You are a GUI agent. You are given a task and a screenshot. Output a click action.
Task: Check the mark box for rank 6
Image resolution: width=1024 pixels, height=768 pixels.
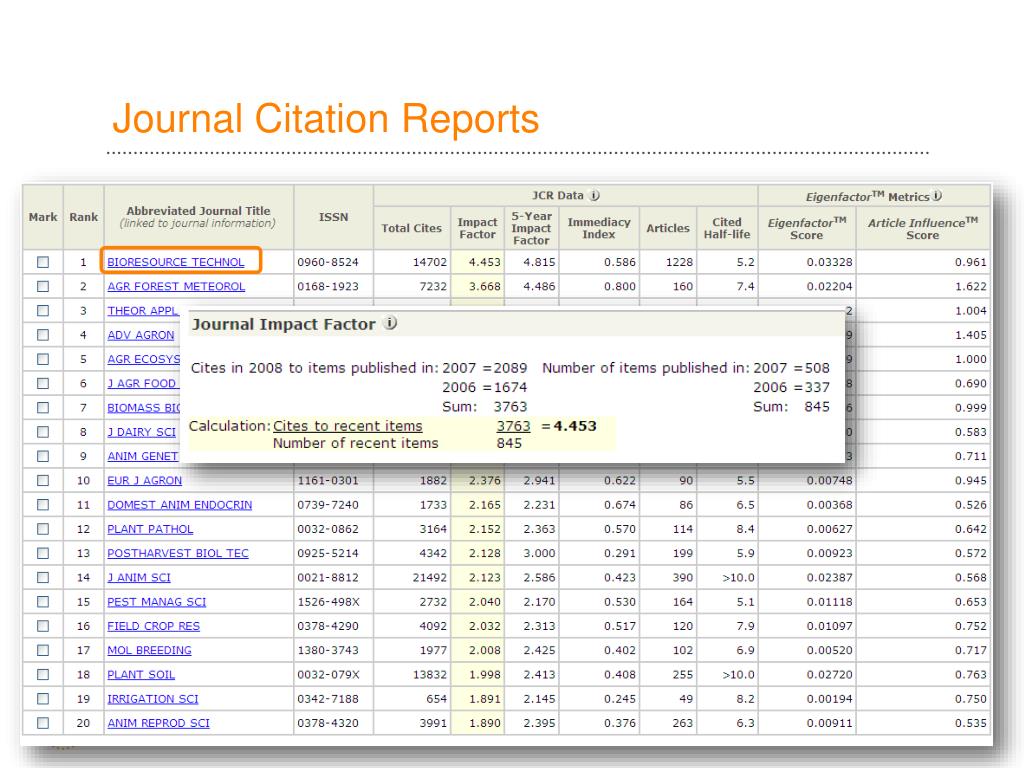tap(43, 383)
